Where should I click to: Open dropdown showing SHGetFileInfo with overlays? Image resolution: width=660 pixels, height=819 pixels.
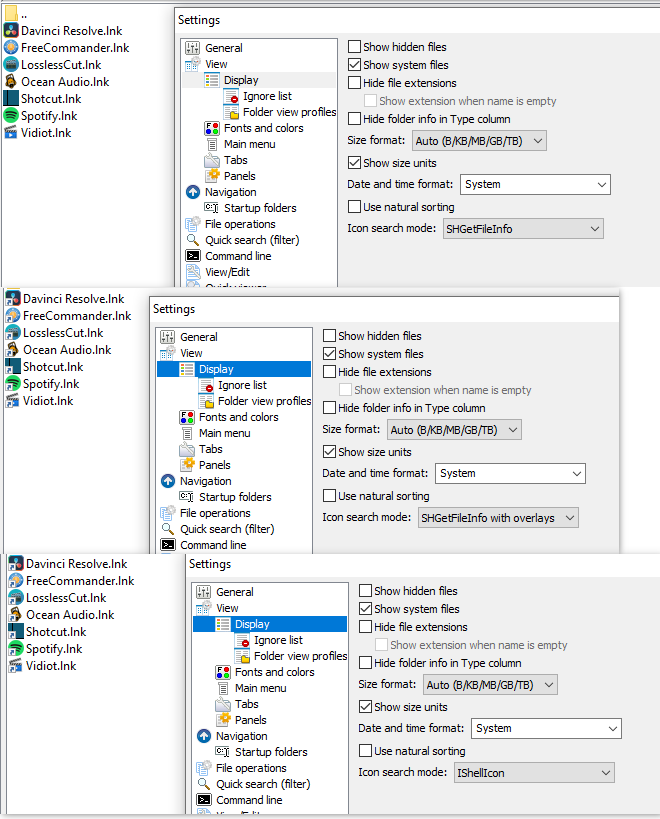tap(498, 518)
